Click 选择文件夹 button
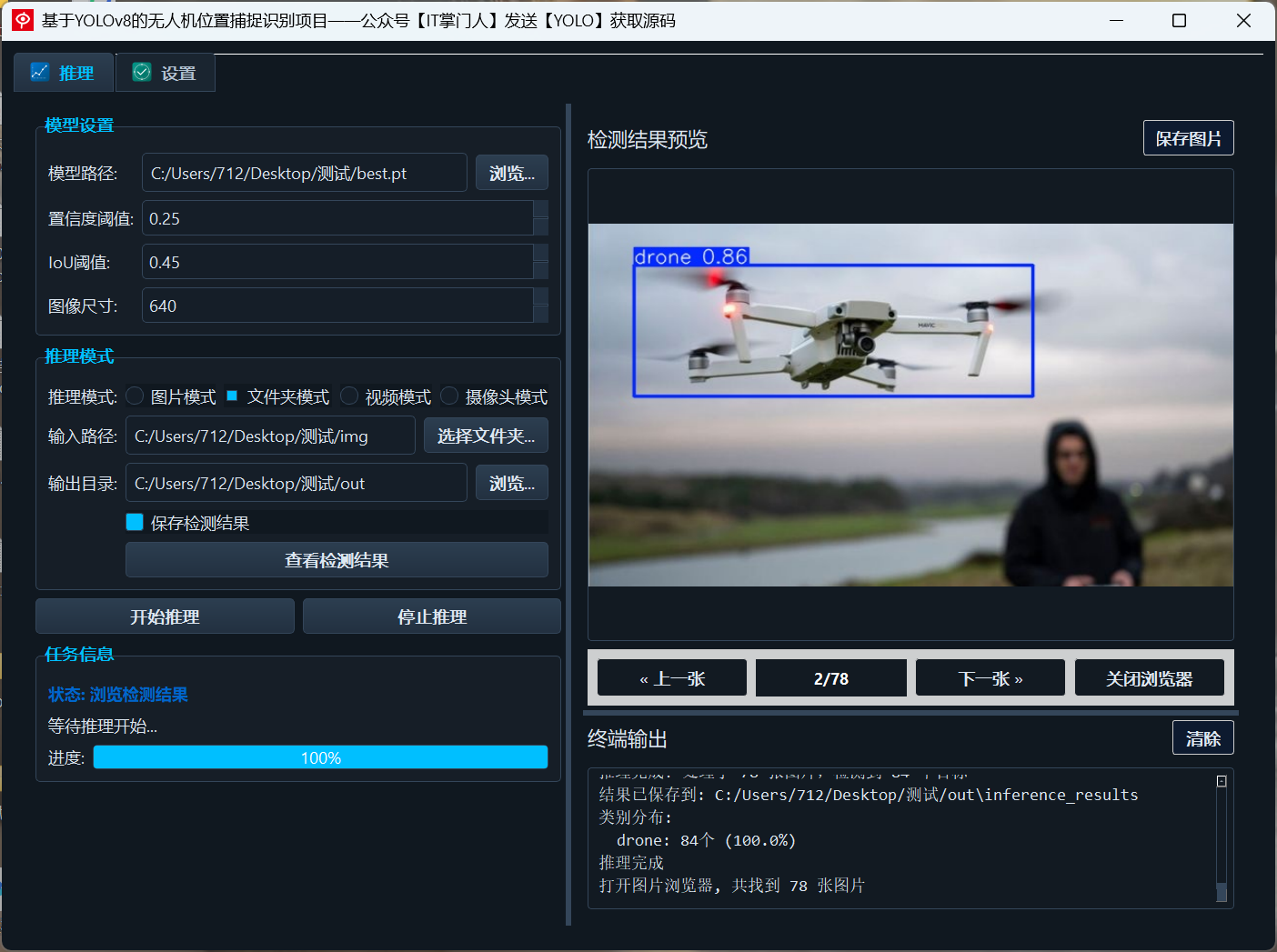Viewport: 1277px width, 952px height. pyautogui.click(x=486, y=436)
